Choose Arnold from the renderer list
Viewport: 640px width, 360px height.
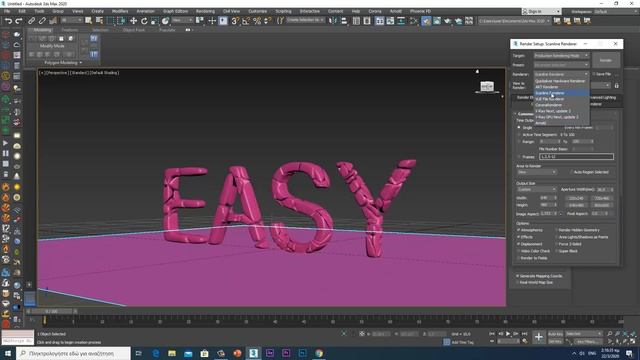[x=561, y=123]
